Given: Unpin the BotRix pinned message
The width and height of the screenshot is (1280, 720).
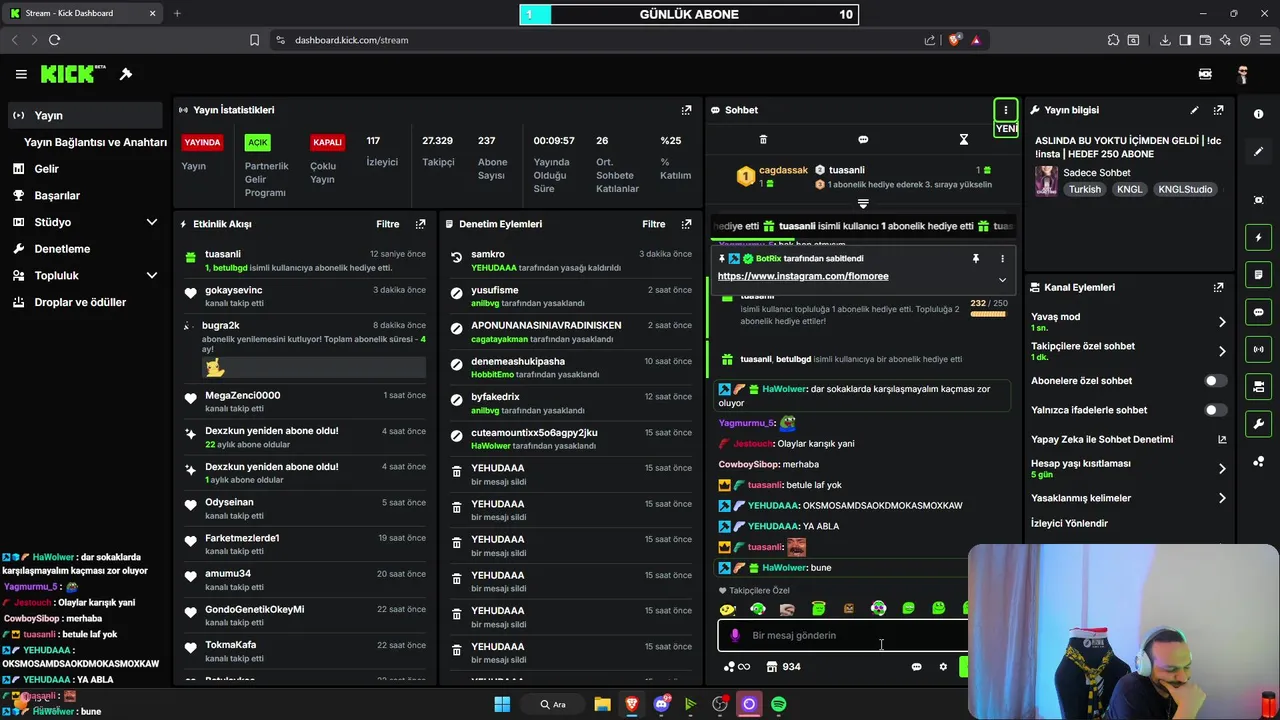Looking at the screenshot, I should 975,258.
